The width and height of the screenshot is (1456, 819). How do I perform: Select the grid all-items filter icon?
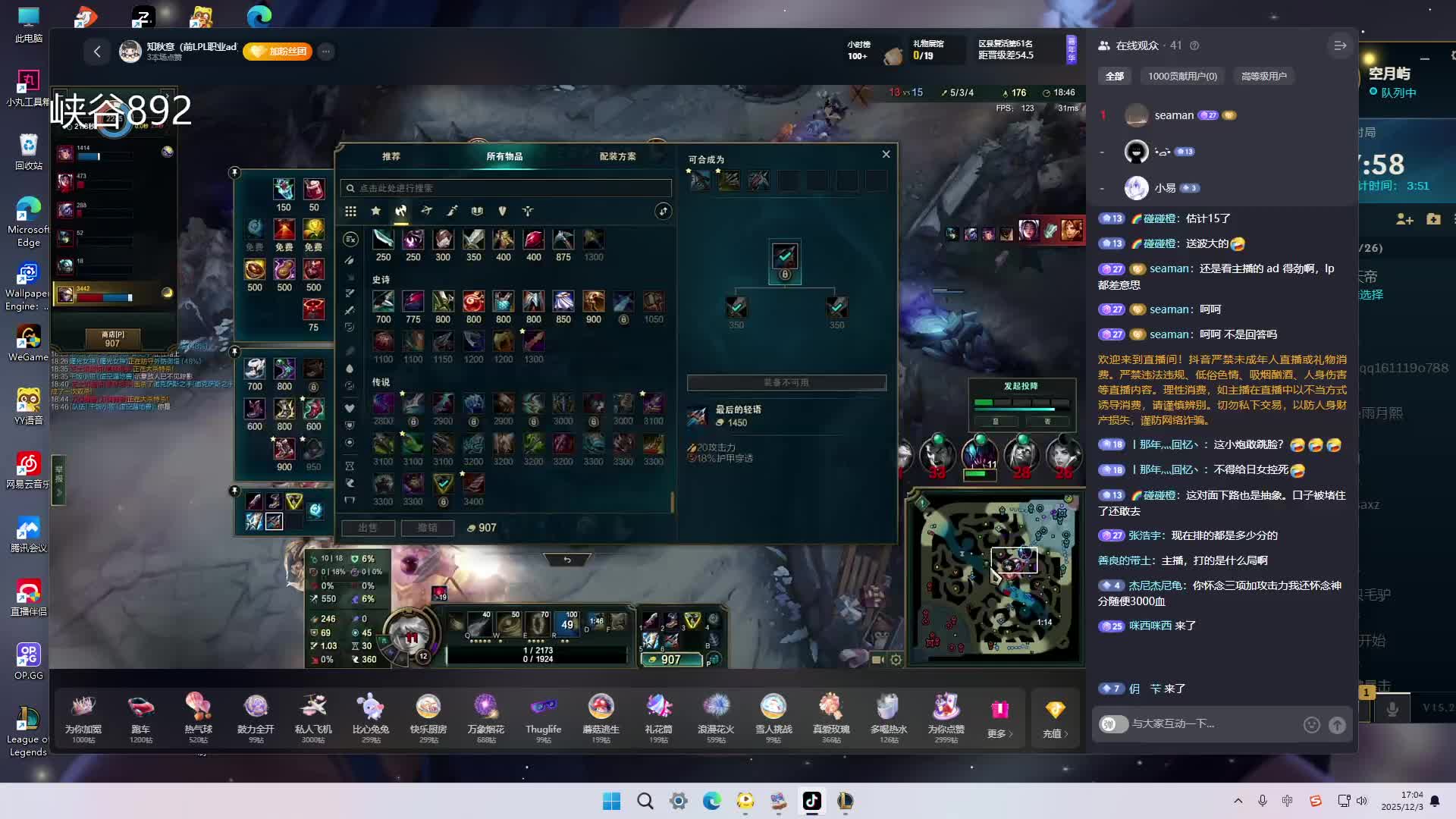point(350,212)
